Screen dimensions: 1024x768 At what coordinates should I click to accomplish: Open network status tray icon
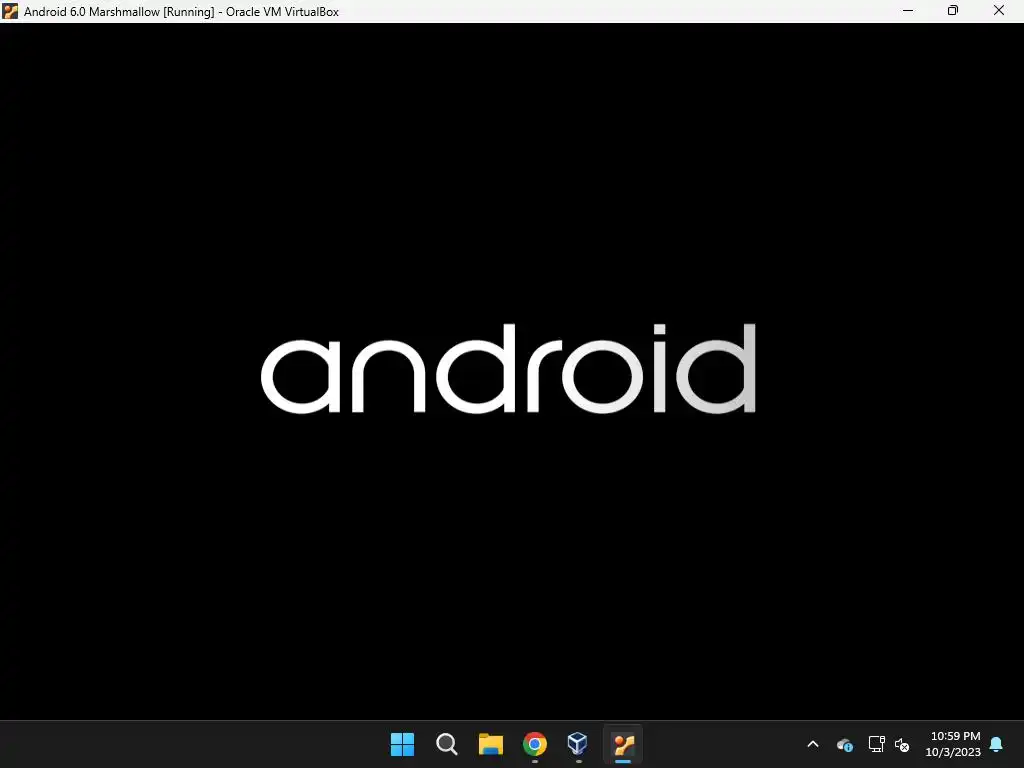[876, 744]
